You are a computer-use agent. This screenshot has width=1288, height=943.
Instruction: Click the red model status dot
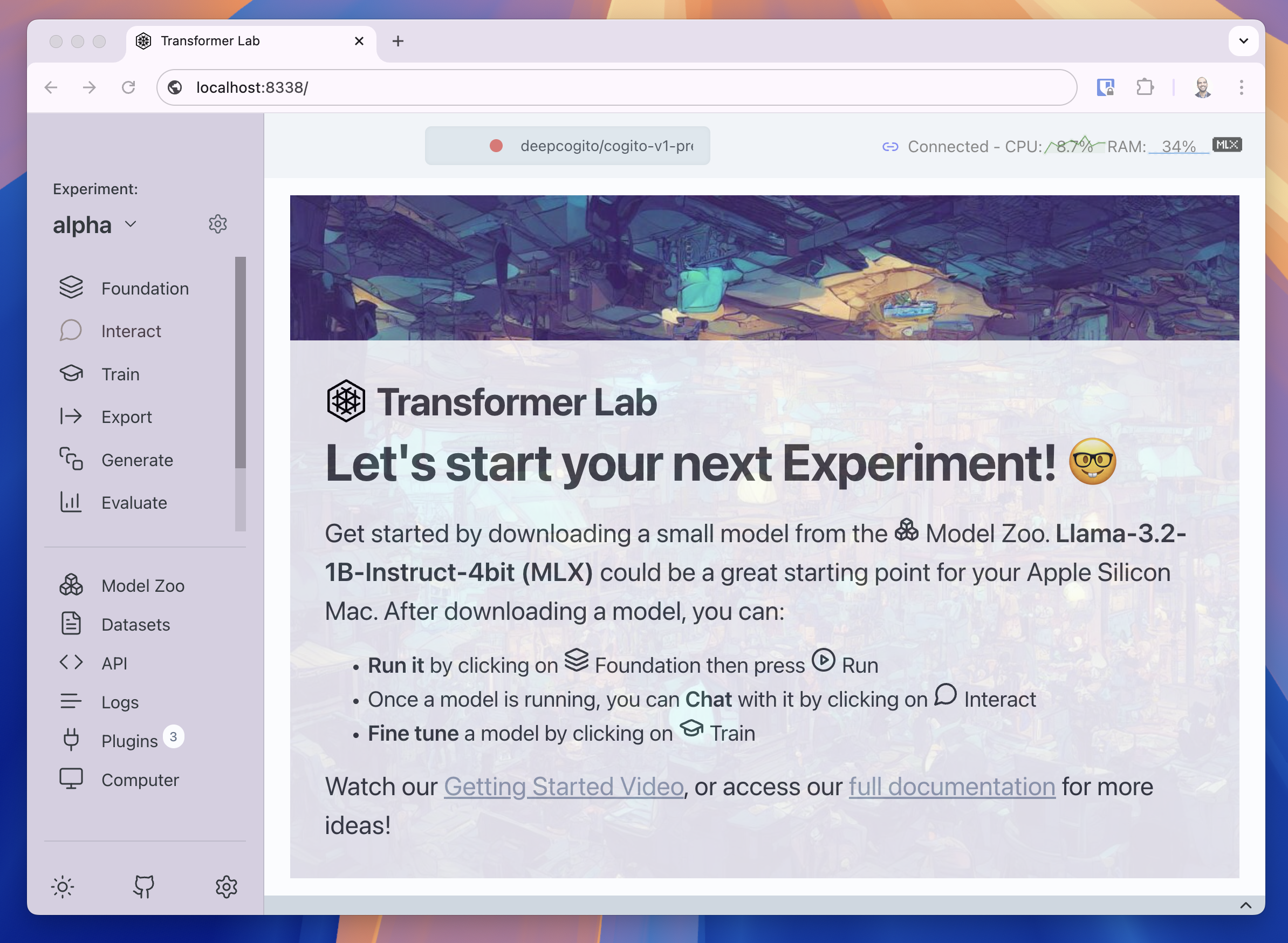point(495,146)
